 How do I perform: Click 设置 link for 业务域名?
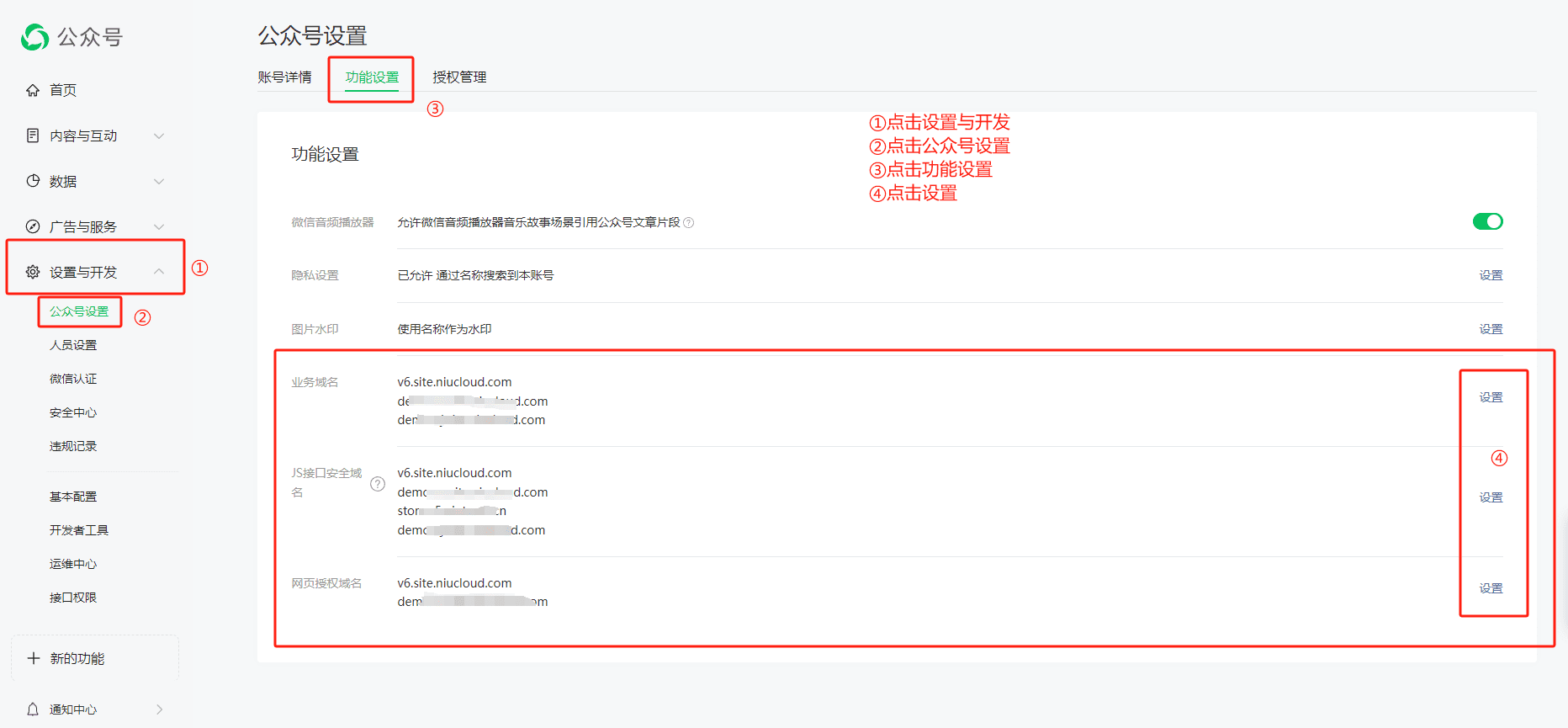[x=1491, y=397]
